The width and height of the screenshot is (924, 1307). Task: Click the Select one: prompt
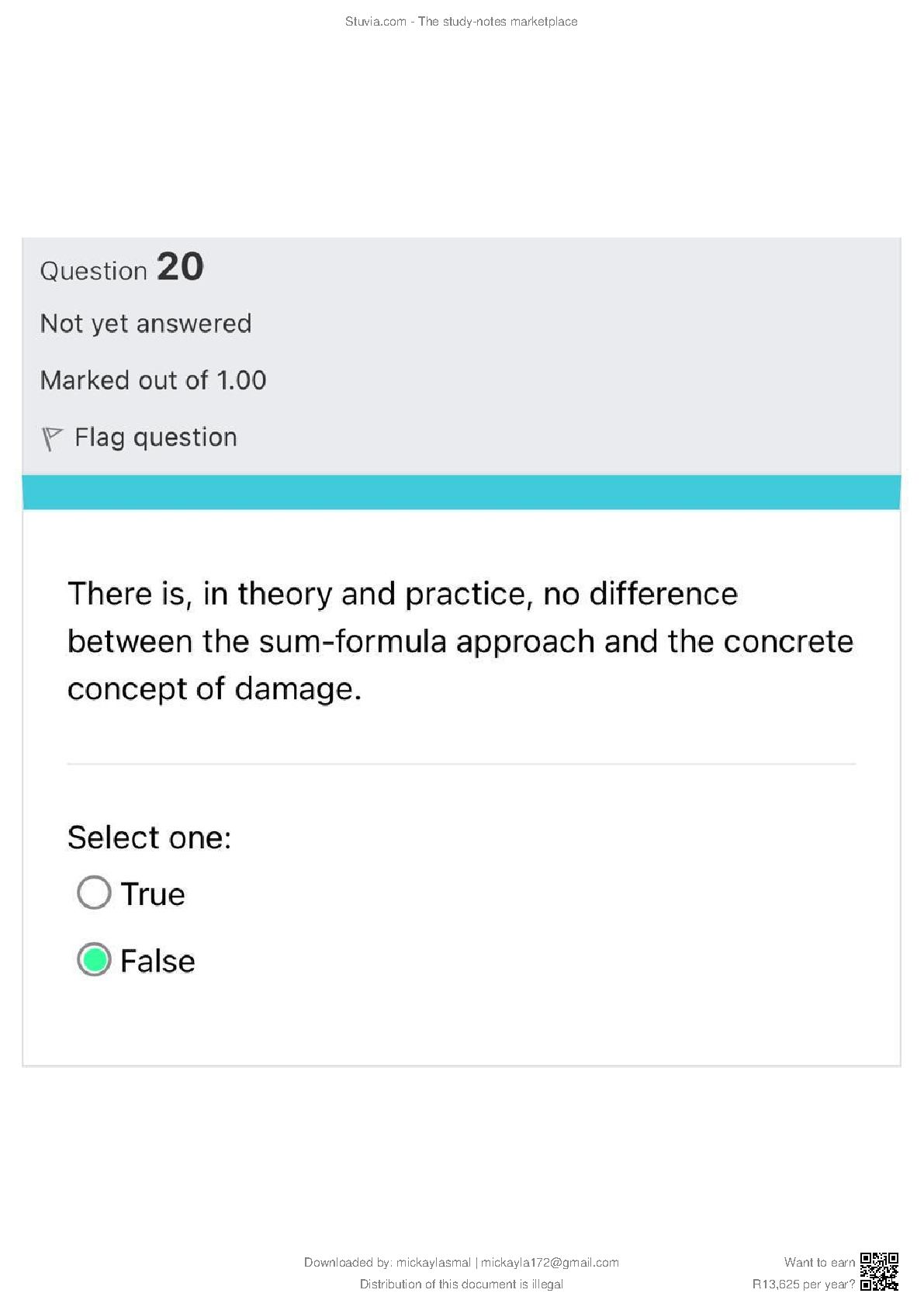pyautogui.click(x=149, y=837)
